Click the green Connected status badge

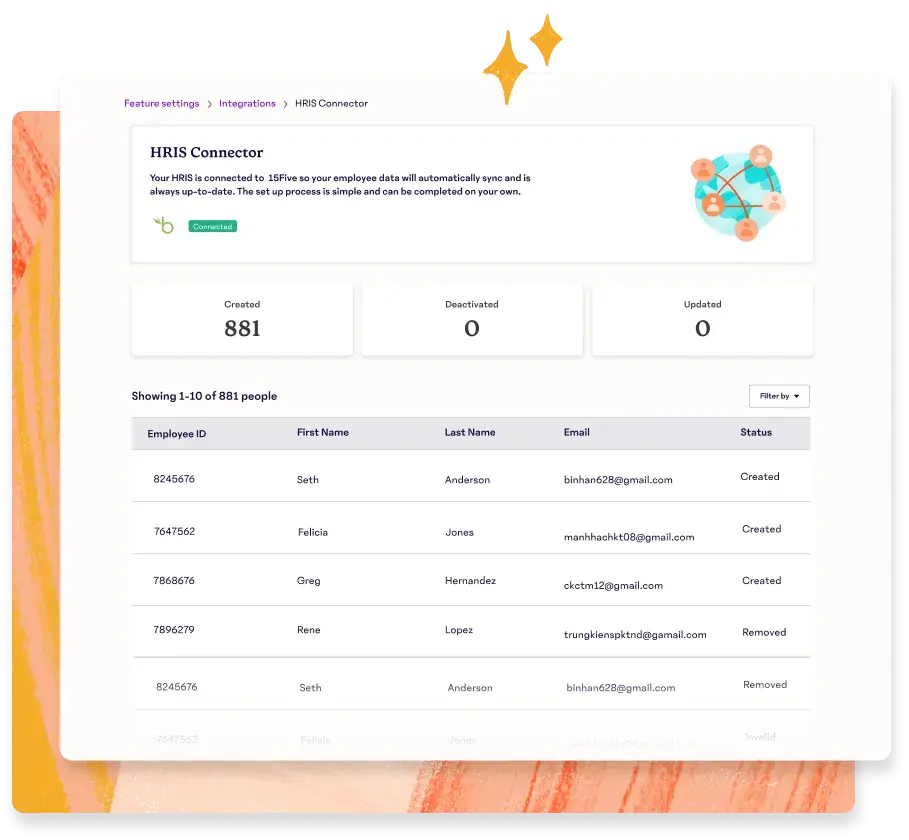(212, 227)
